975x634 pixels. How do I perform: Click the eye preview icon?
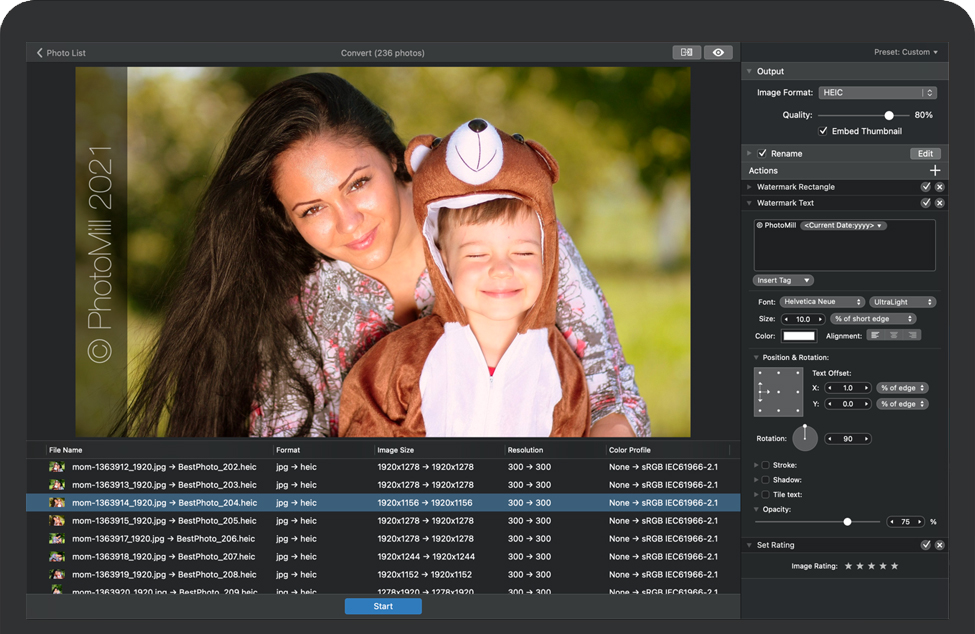tap(719, 52)
